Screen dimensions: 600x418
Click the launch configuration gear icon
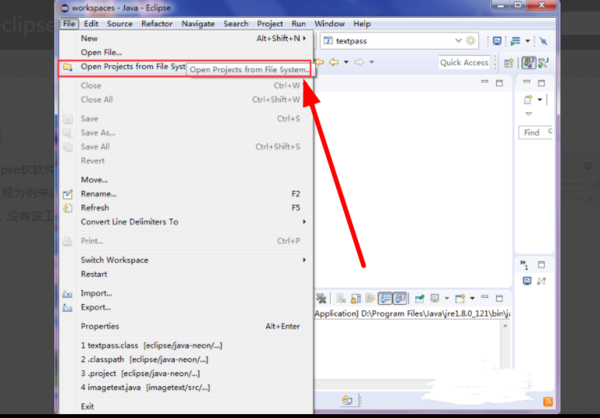tap(471, 41)
